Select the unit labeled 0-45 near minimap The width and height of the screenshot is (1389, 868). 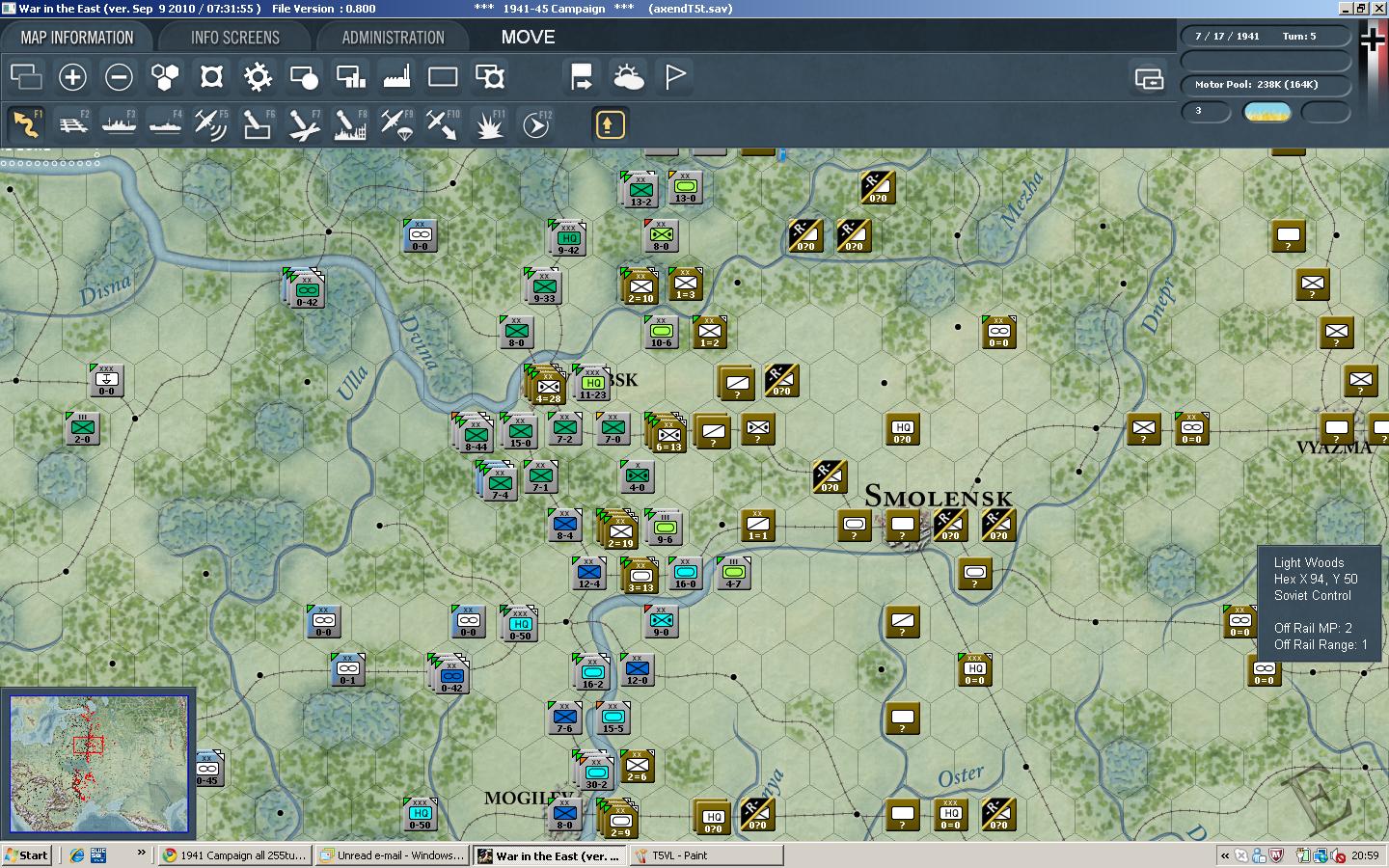pos(208,769)
